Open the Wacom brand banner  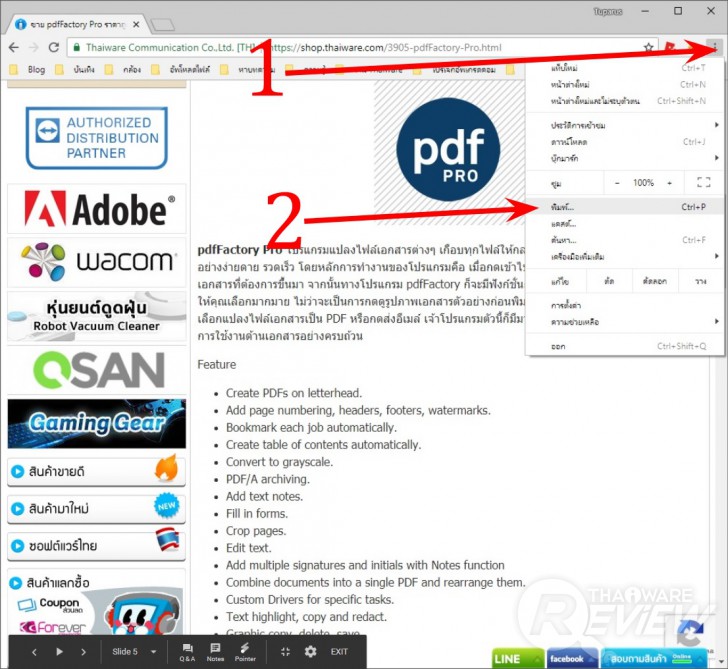tap(97, 262)
